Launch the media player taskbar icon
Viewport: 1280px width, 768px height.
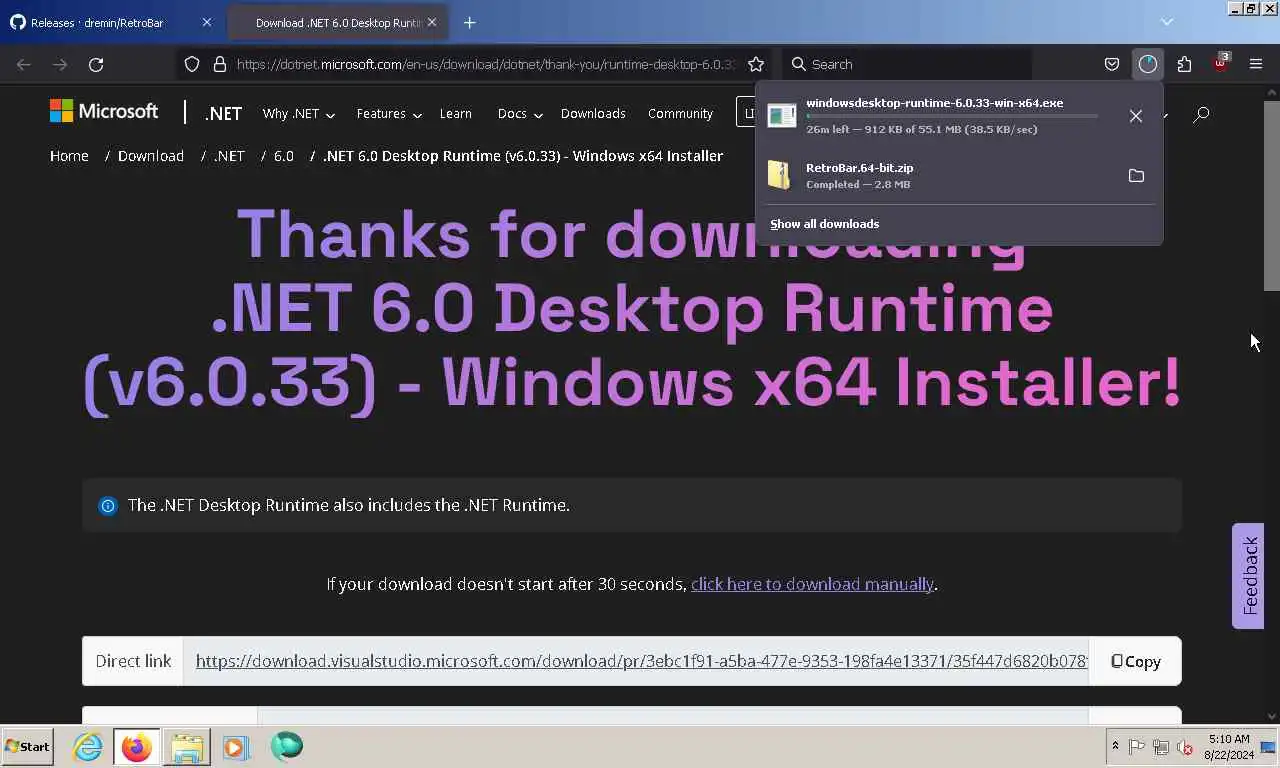[236, 747]
